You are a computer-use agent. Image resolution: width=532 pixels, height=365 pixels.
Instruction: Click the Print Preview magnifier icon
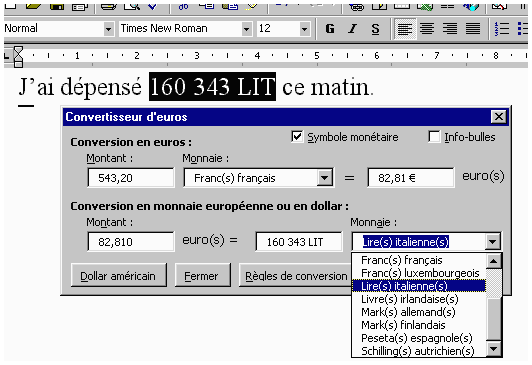(131, 6)
